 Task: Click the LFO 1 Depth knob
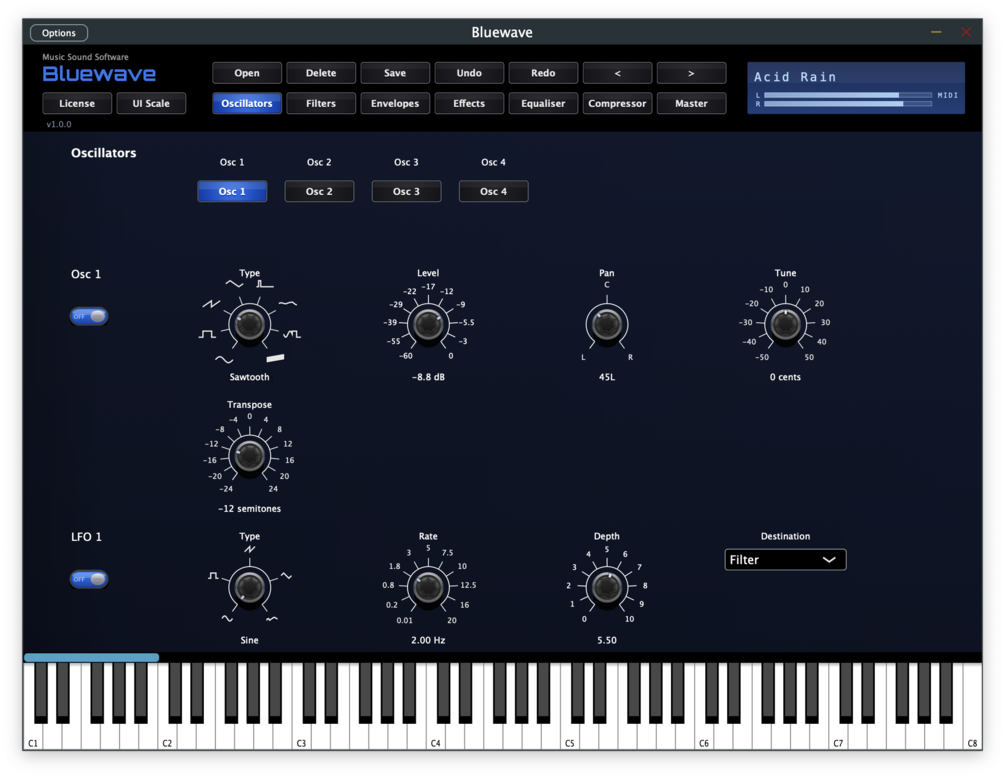pyautogui.click(x=606, y=587)
